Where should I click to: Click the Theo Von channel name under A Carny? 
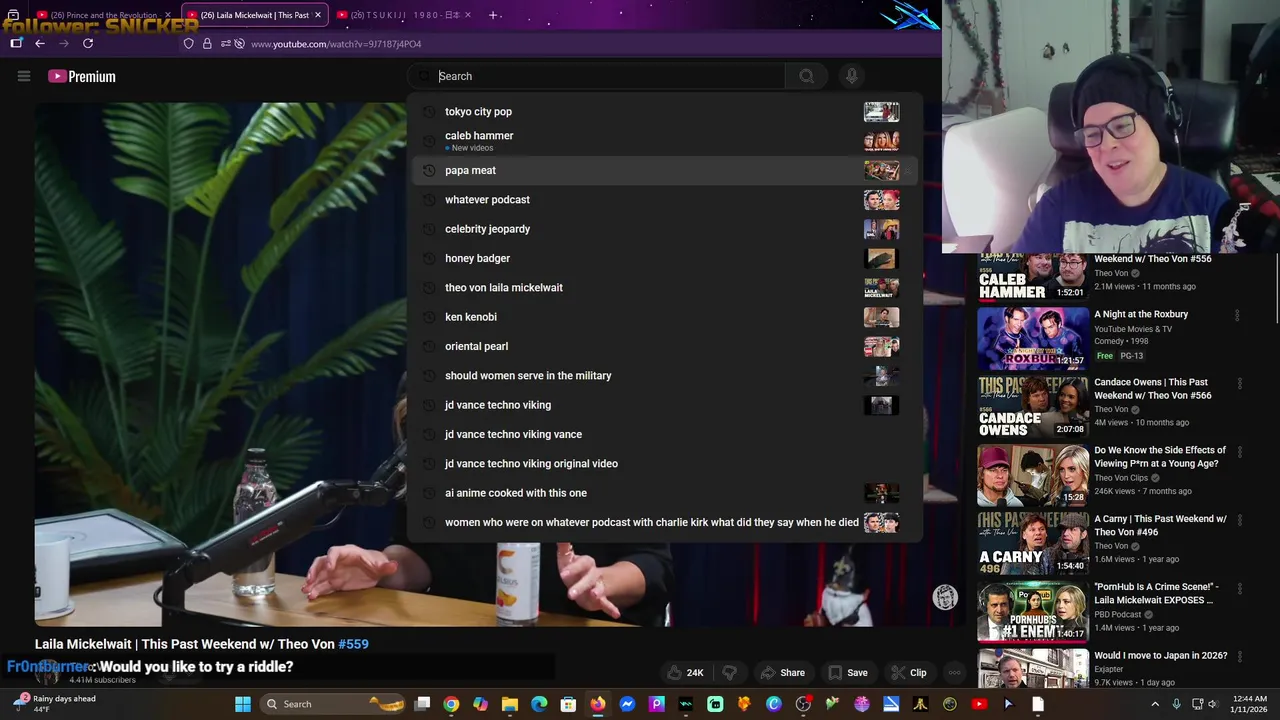coord(1111,546)
